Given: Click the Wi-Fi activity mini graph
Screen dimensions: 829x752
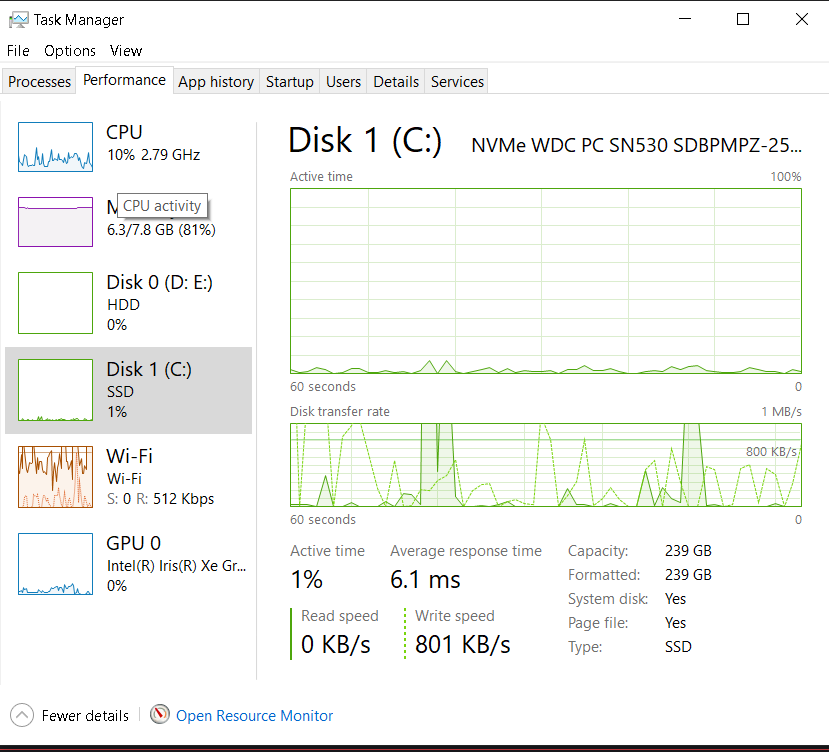Looking at the screenshot, I should pos(55,477).
